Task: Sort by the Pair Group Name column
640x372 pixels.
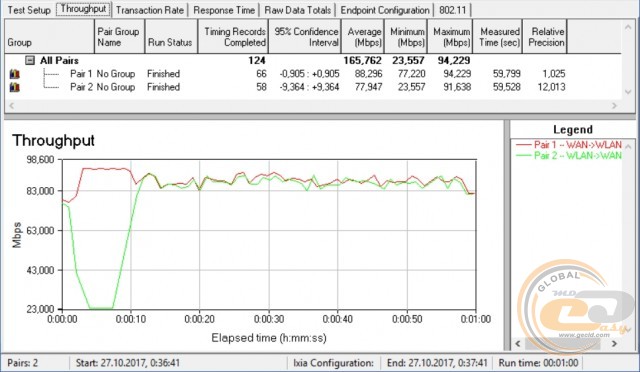Action: (x=120, y=37)
